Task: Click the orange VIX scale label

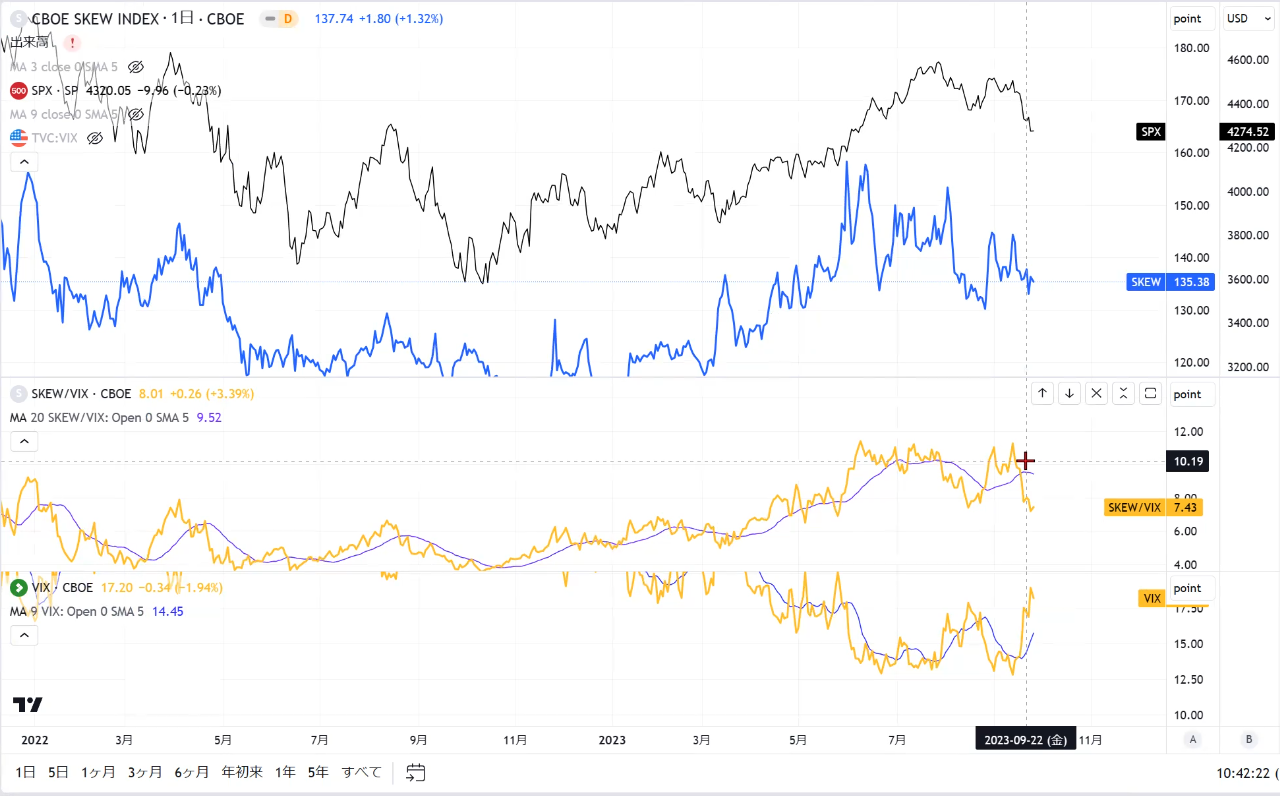Action: coord(1153,598)
